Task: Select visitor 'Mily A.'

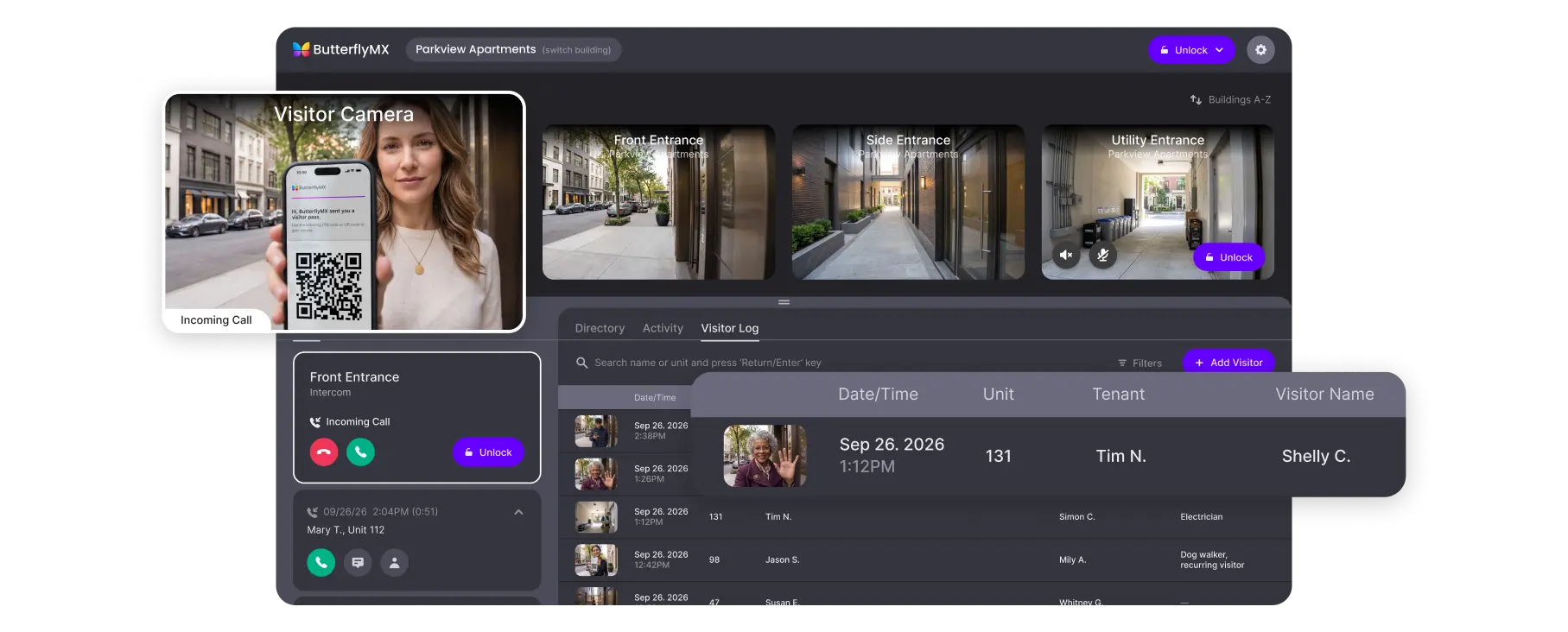Action: pos(1072,559)
